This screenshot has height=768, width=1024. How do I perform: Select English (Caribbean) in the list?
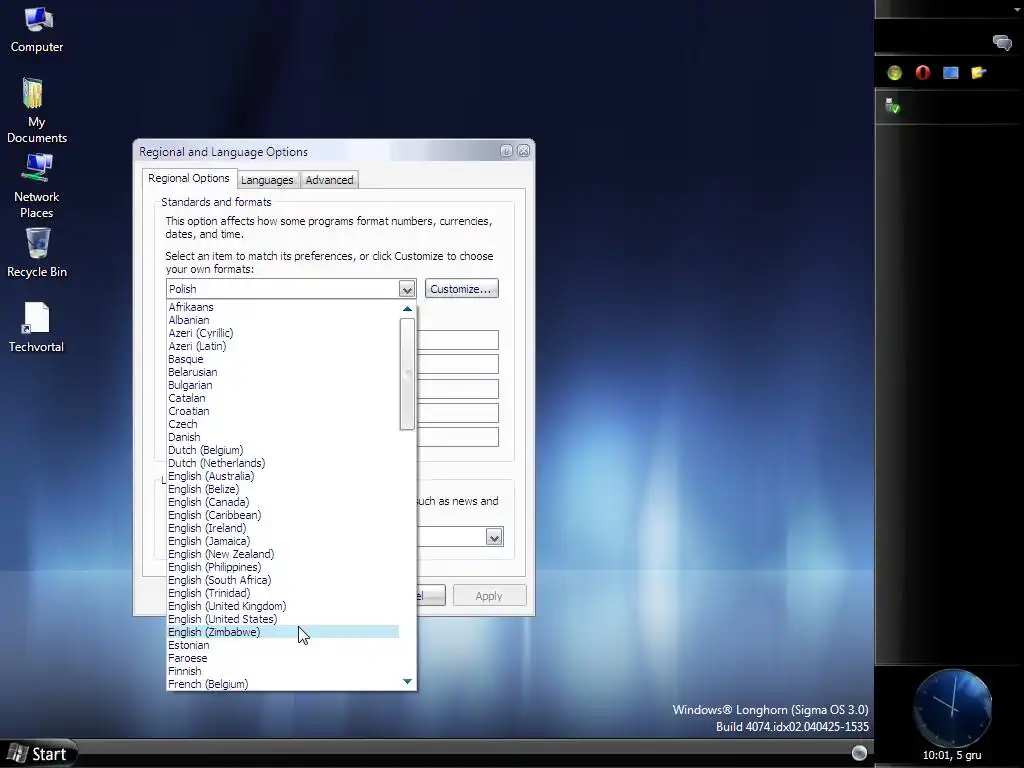click(283, 515)
